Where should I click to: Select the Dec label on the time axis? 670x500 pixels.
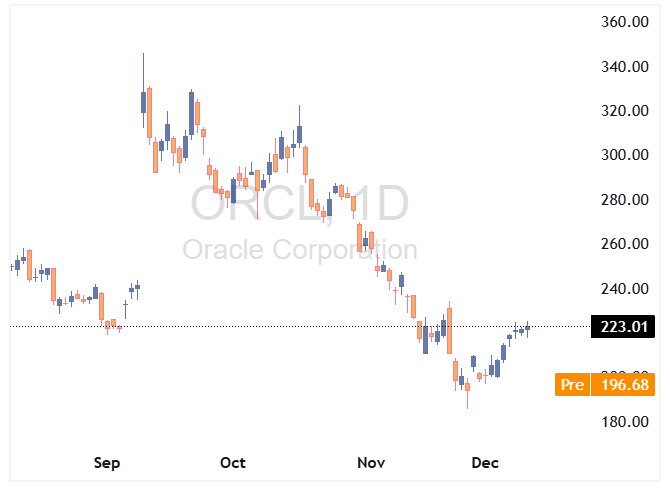pos(485,463)
